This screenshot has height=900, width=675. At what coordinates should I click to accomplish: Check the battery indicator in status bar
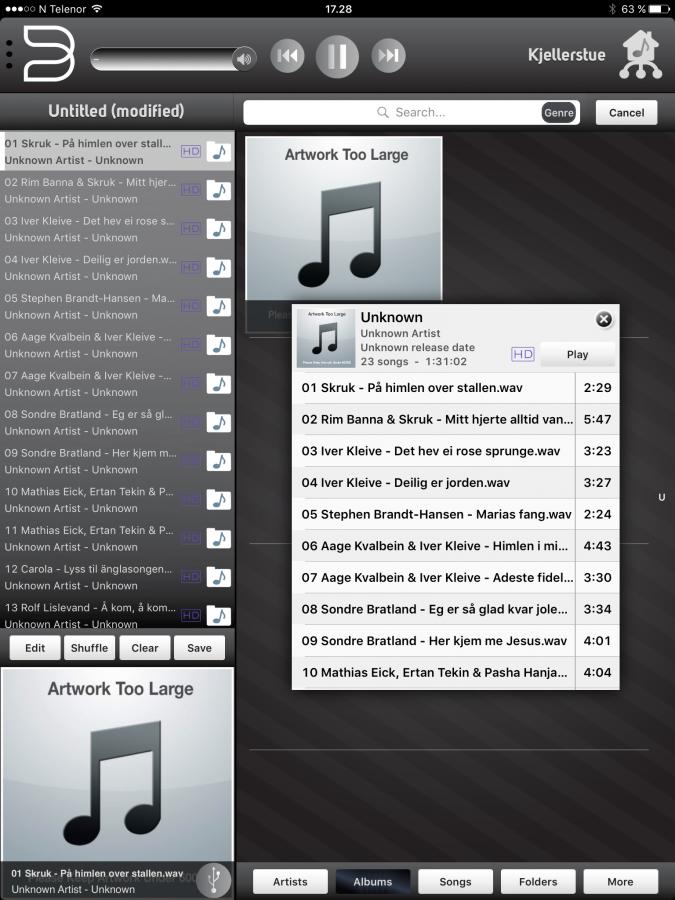coord(659,9)
